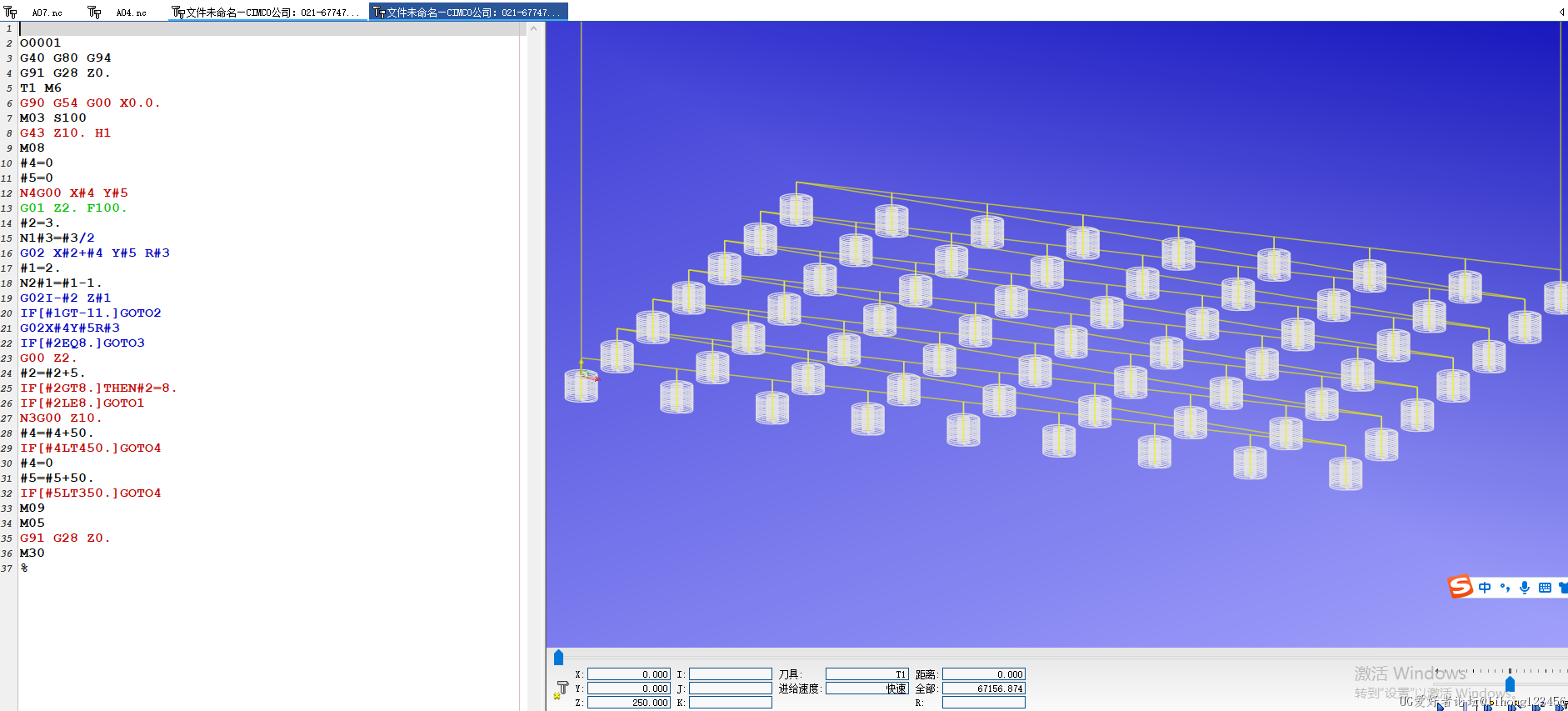Select the active highlighted untitled CIMCO tab

[x=468, y=13]
